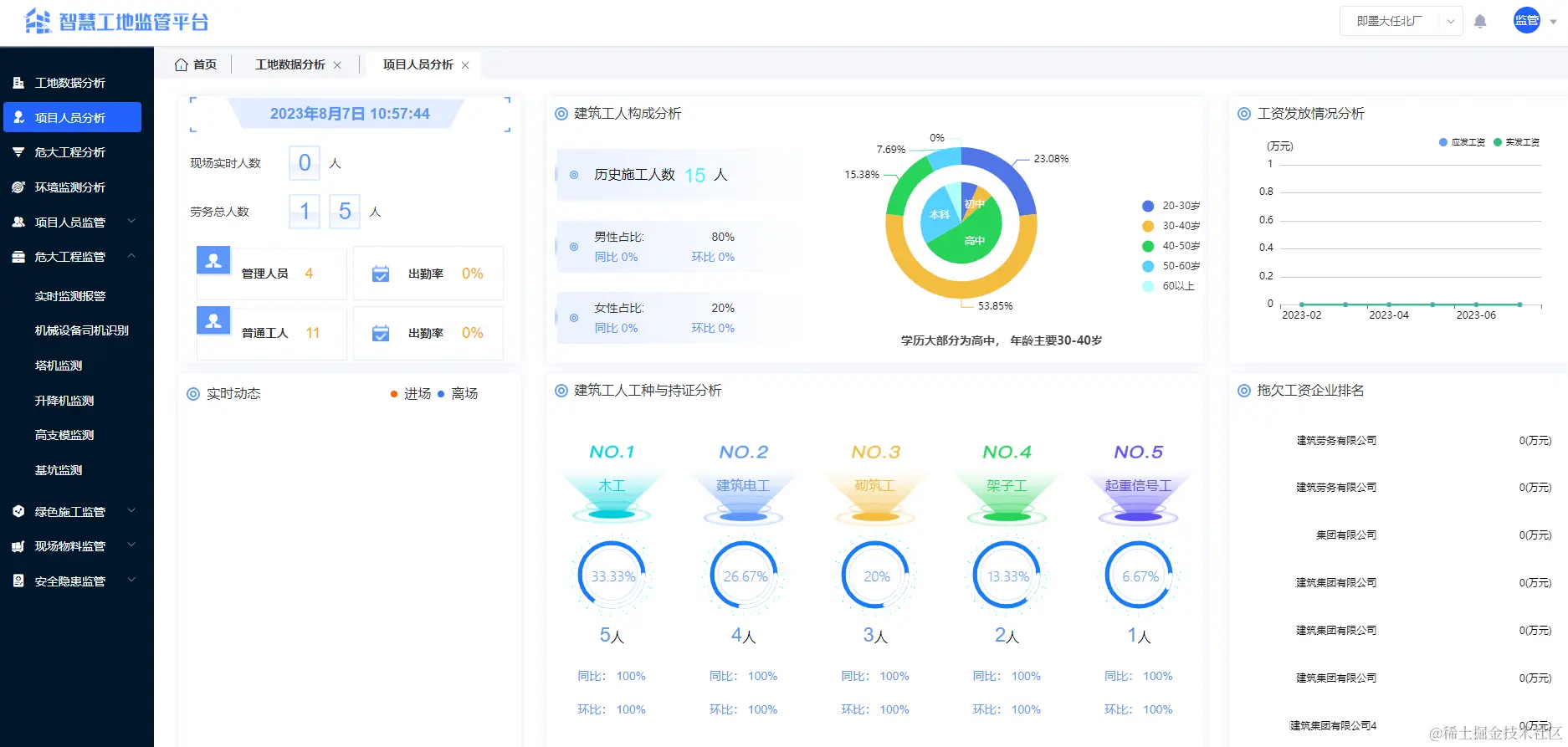Open 工地数据分析 in the sidebar

(72, 83)
